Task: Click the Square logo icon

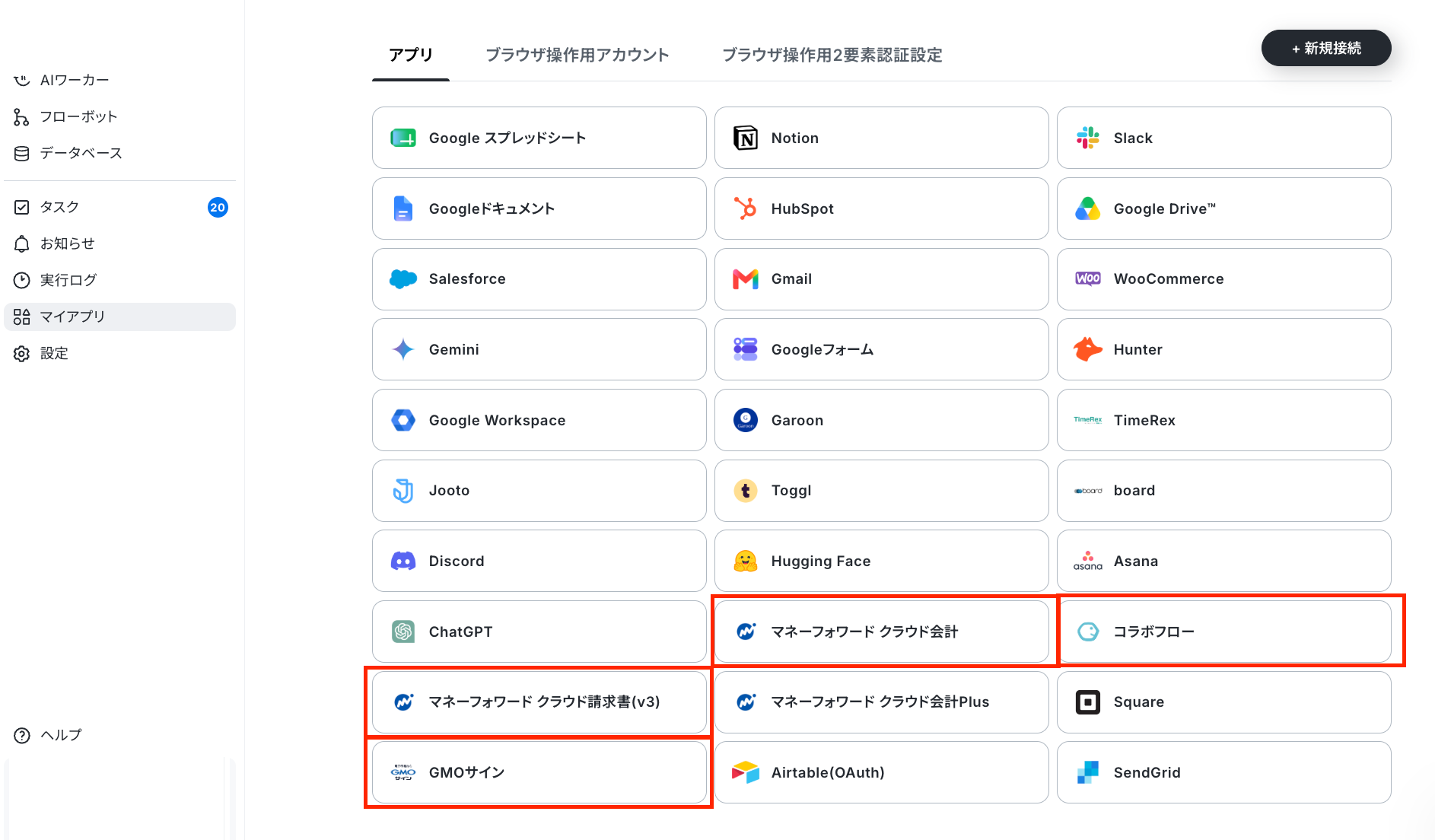Action: 1087,702
